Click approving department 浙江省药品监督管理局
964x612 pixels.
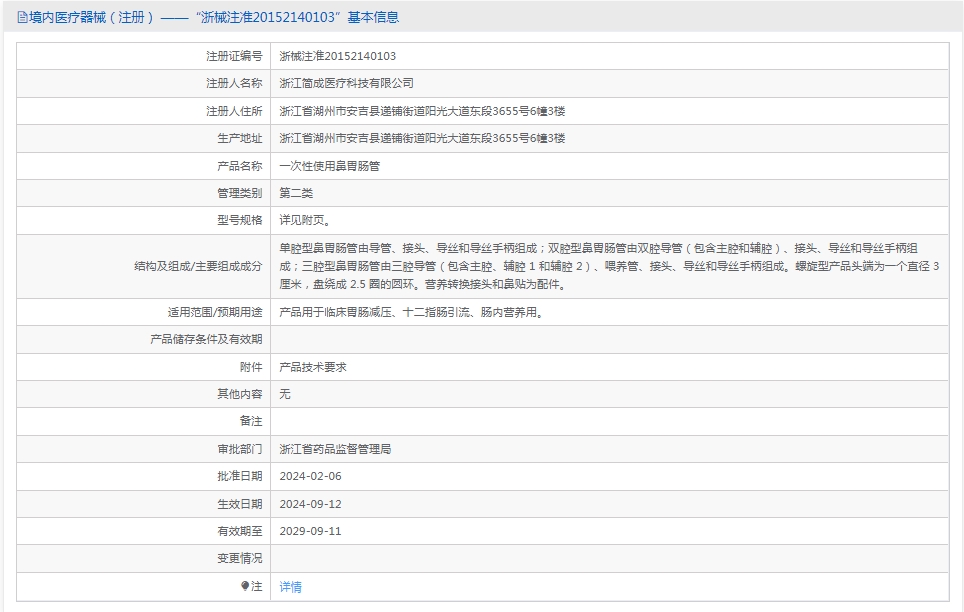point(335,450)
